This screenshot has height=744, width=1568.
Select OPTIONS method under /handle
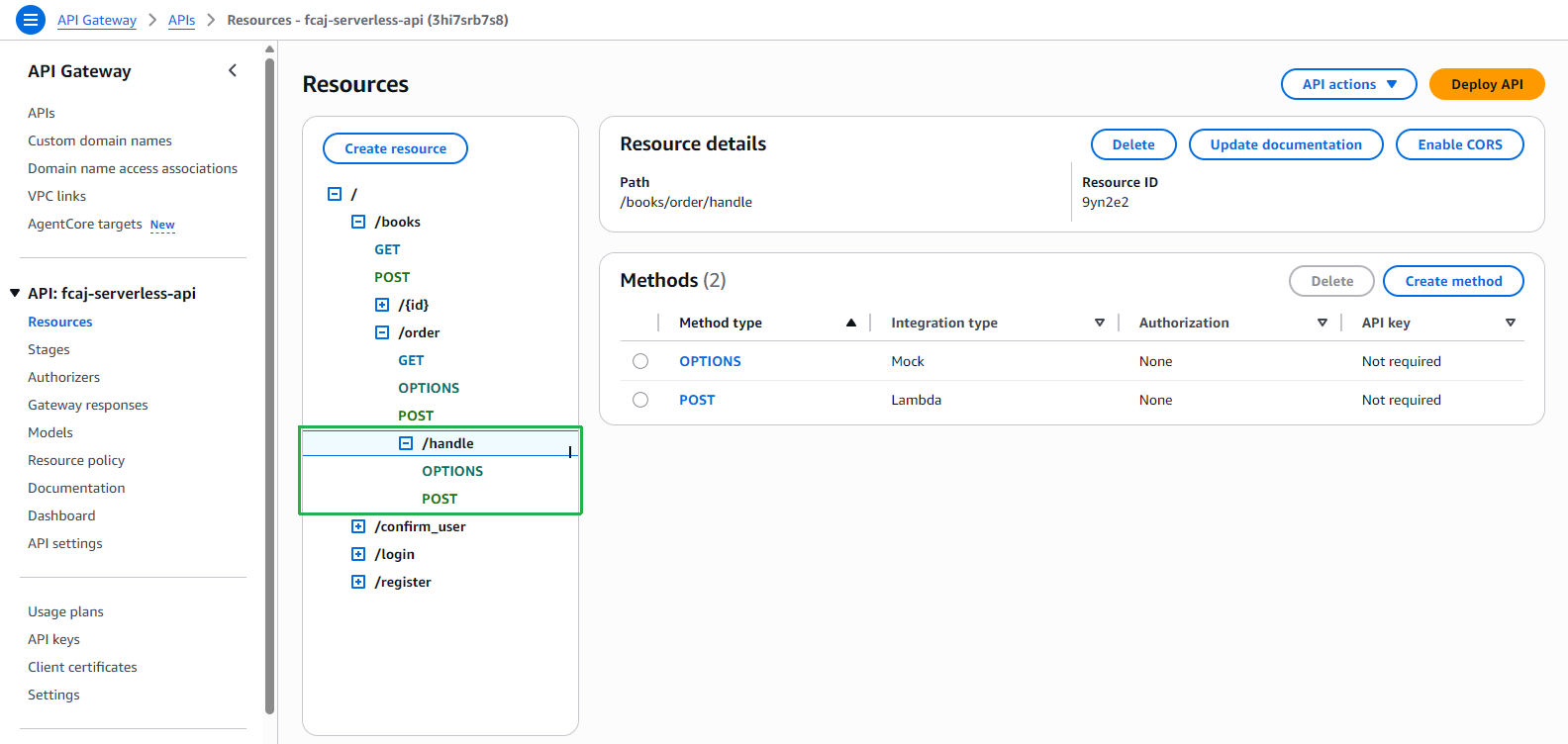point(452,471)
